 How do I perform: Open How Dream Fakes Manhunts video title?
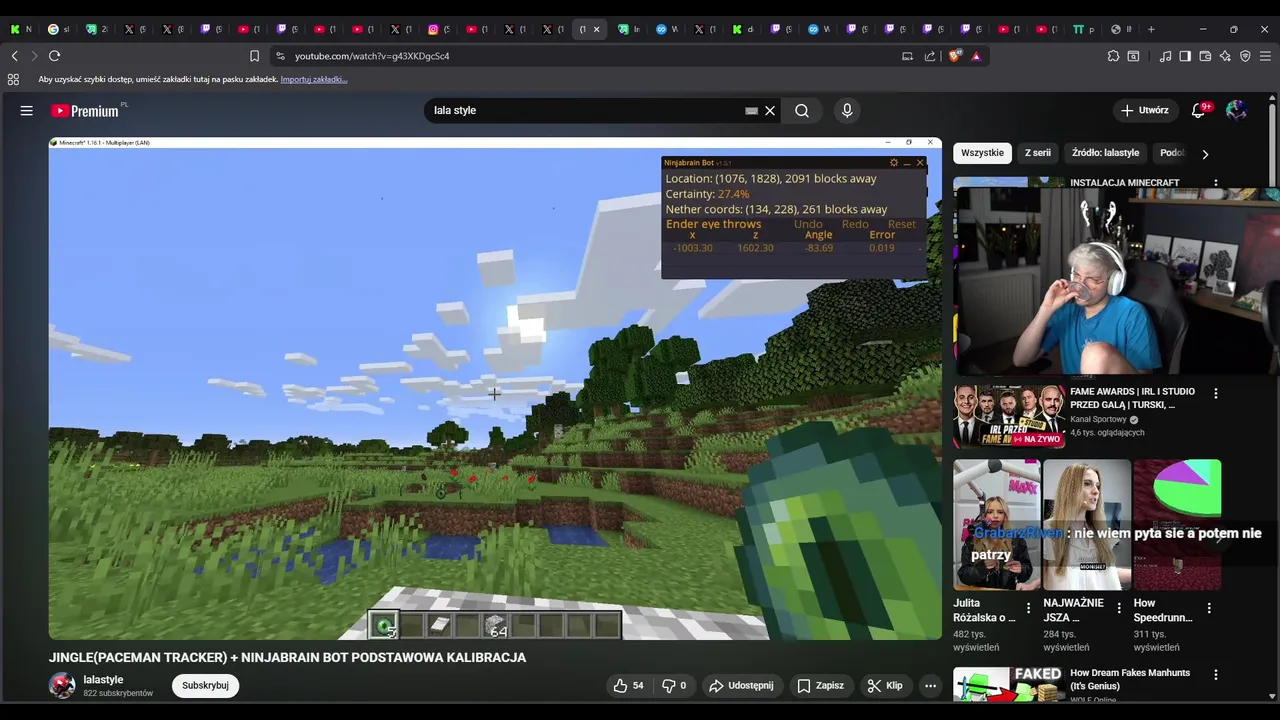click(1130, 680)
